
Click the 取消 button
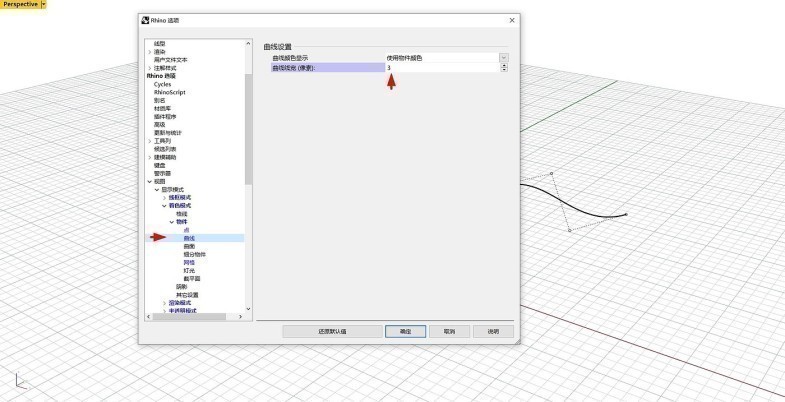click(x=449, y=331)
